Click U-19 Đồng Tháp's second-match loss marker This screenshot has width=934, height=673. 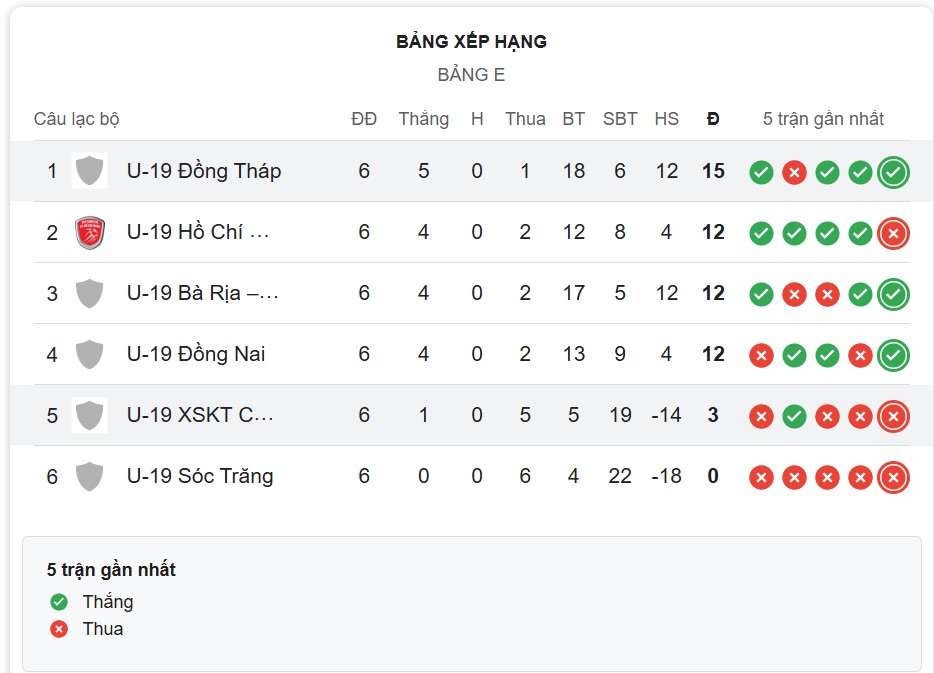794,171
